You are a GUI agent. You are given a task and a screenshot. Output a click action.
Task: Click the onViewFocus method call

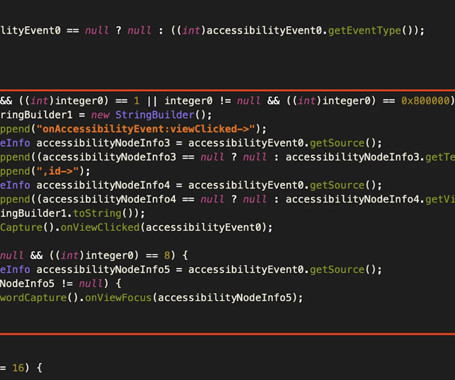(x=118, y=298)
